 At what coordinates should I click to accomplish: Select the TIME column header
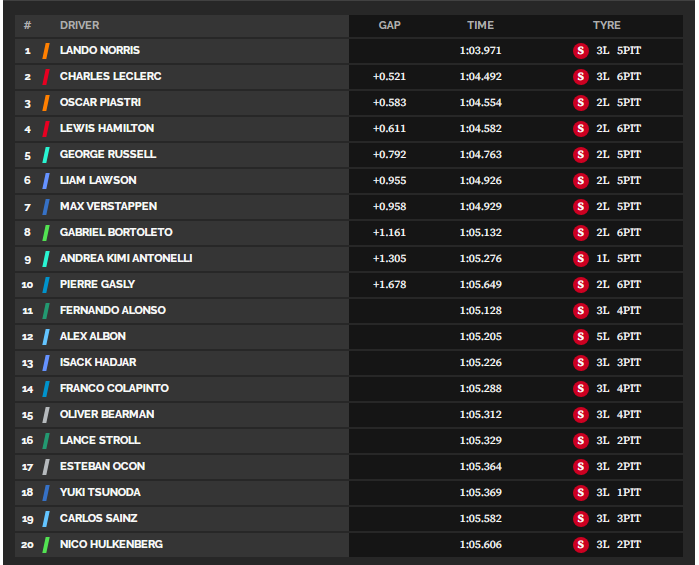(x=481, y=25)
